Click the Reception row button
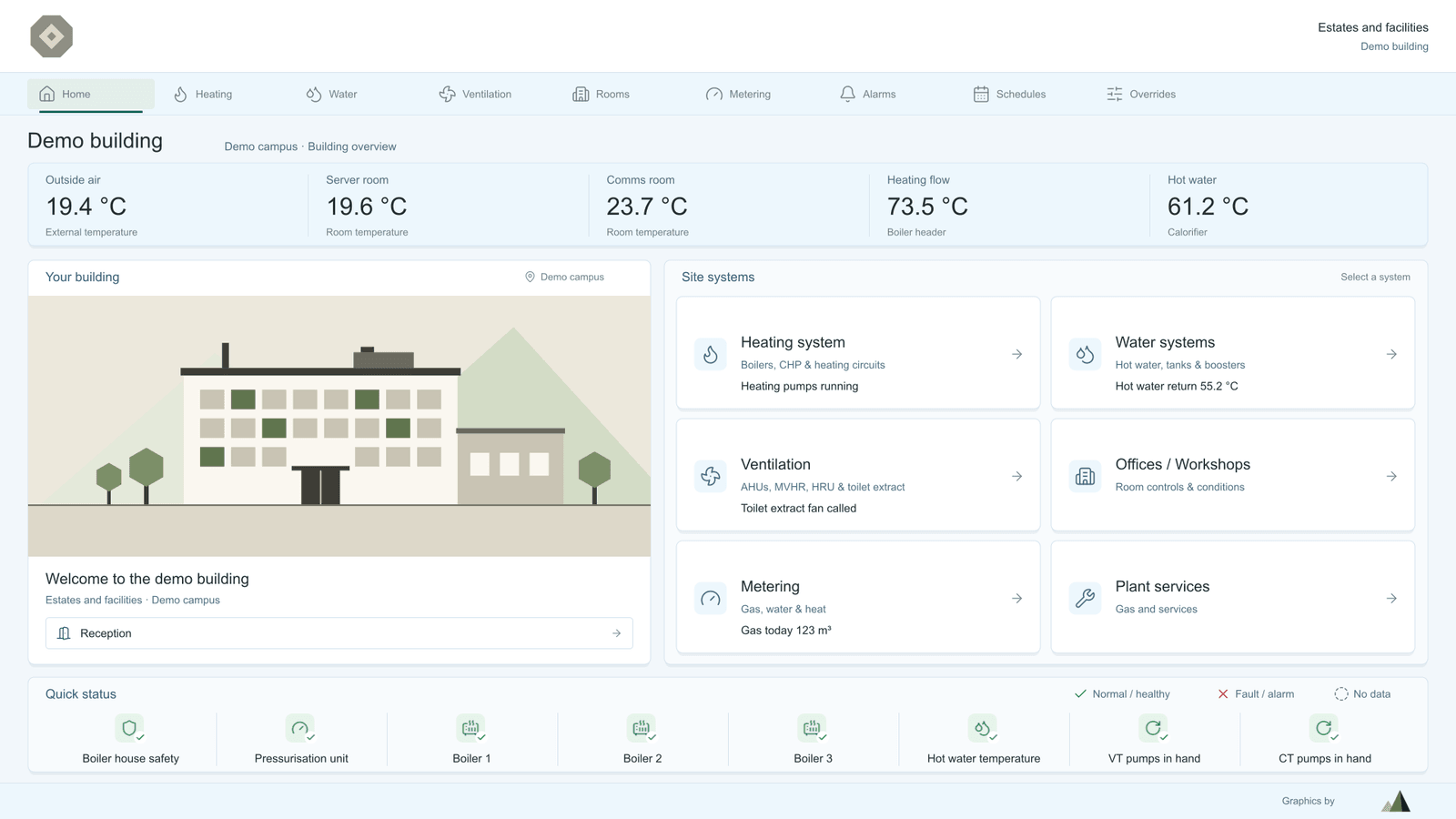 [x=339, y=633]
